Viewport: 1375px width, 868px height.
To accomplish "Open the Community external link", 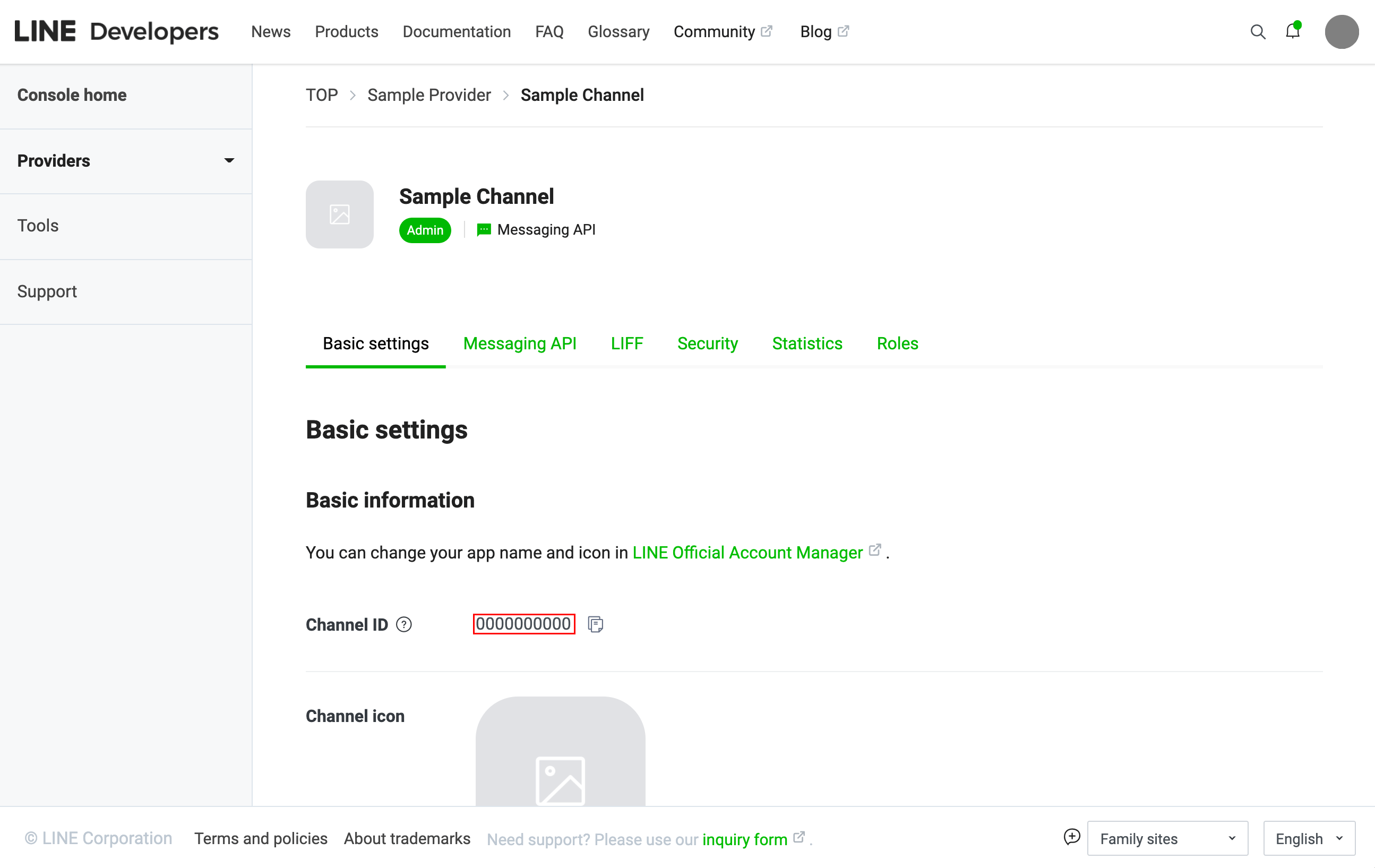I will point(723,32).
